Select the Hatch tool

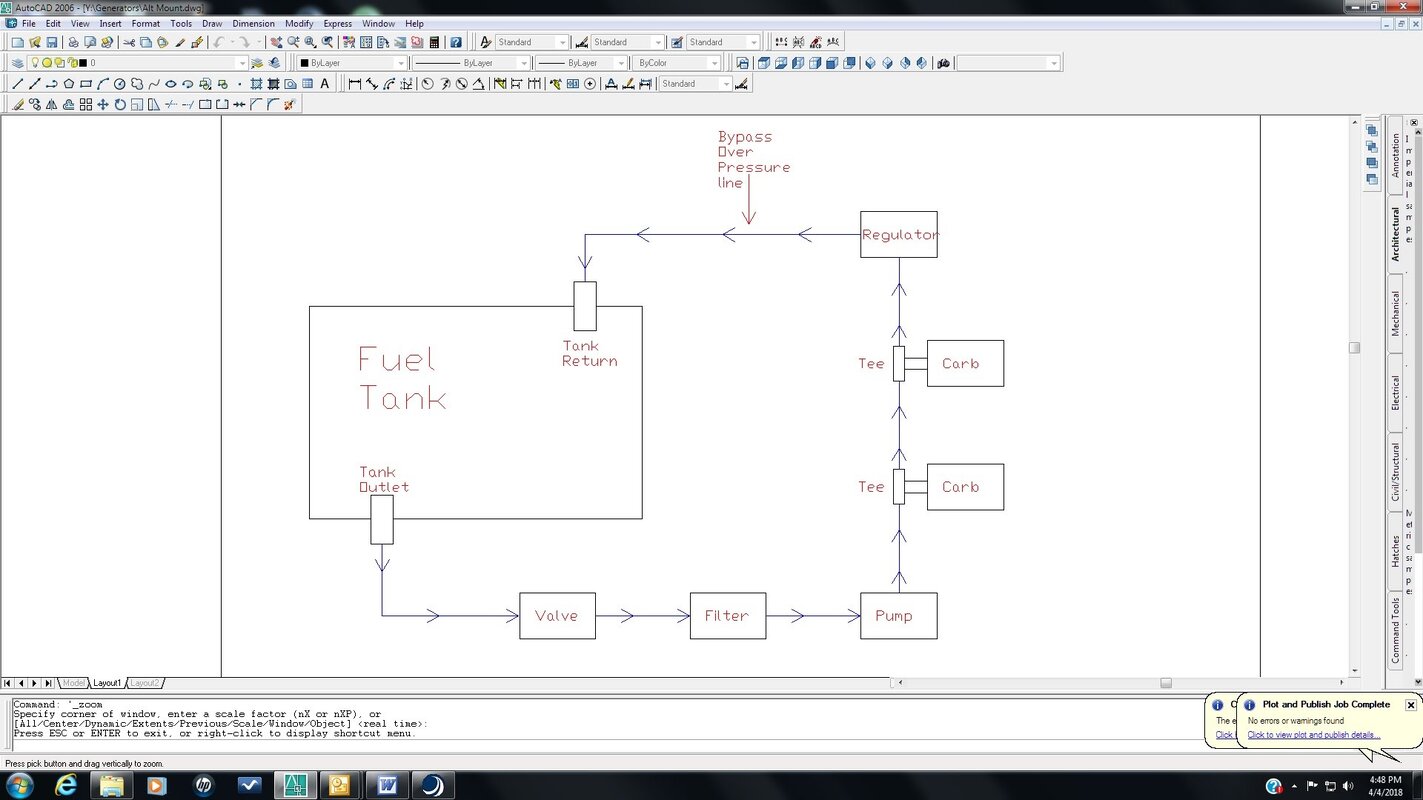tap(255, 84)
